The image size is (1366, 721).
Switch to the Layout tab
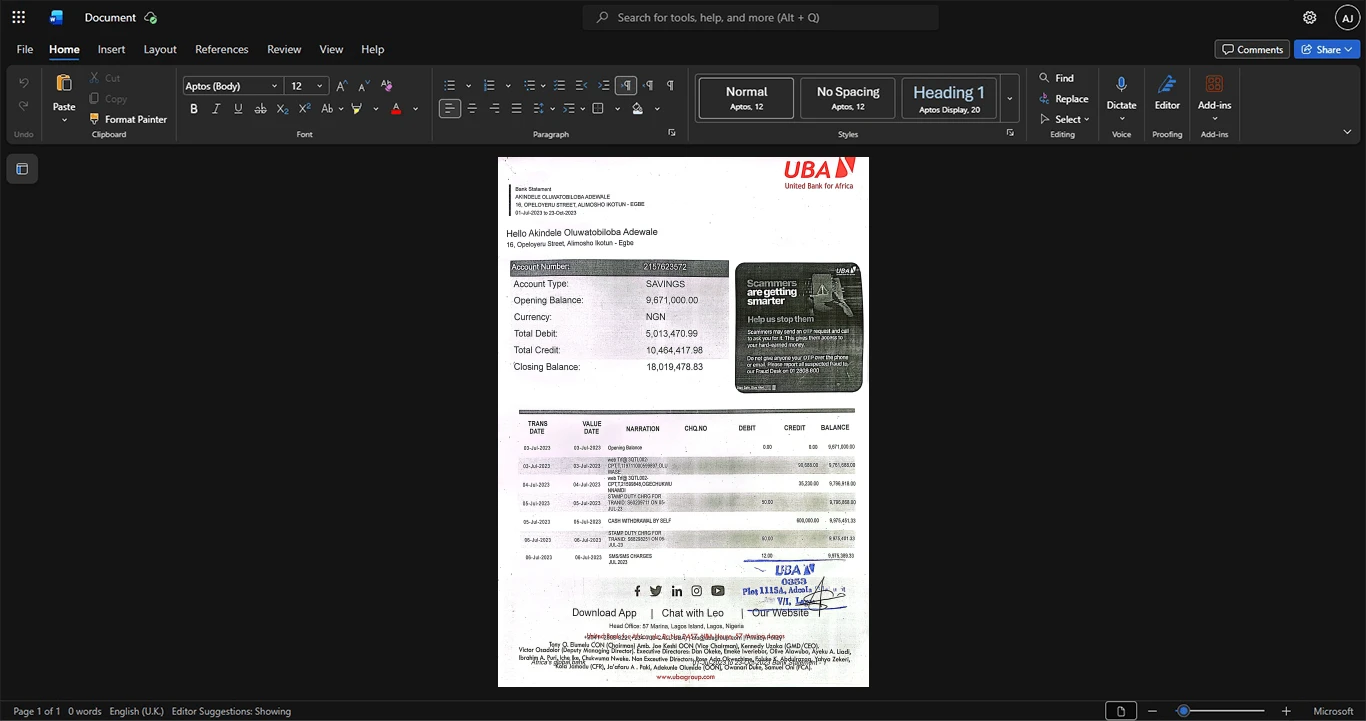pos(160,49)
